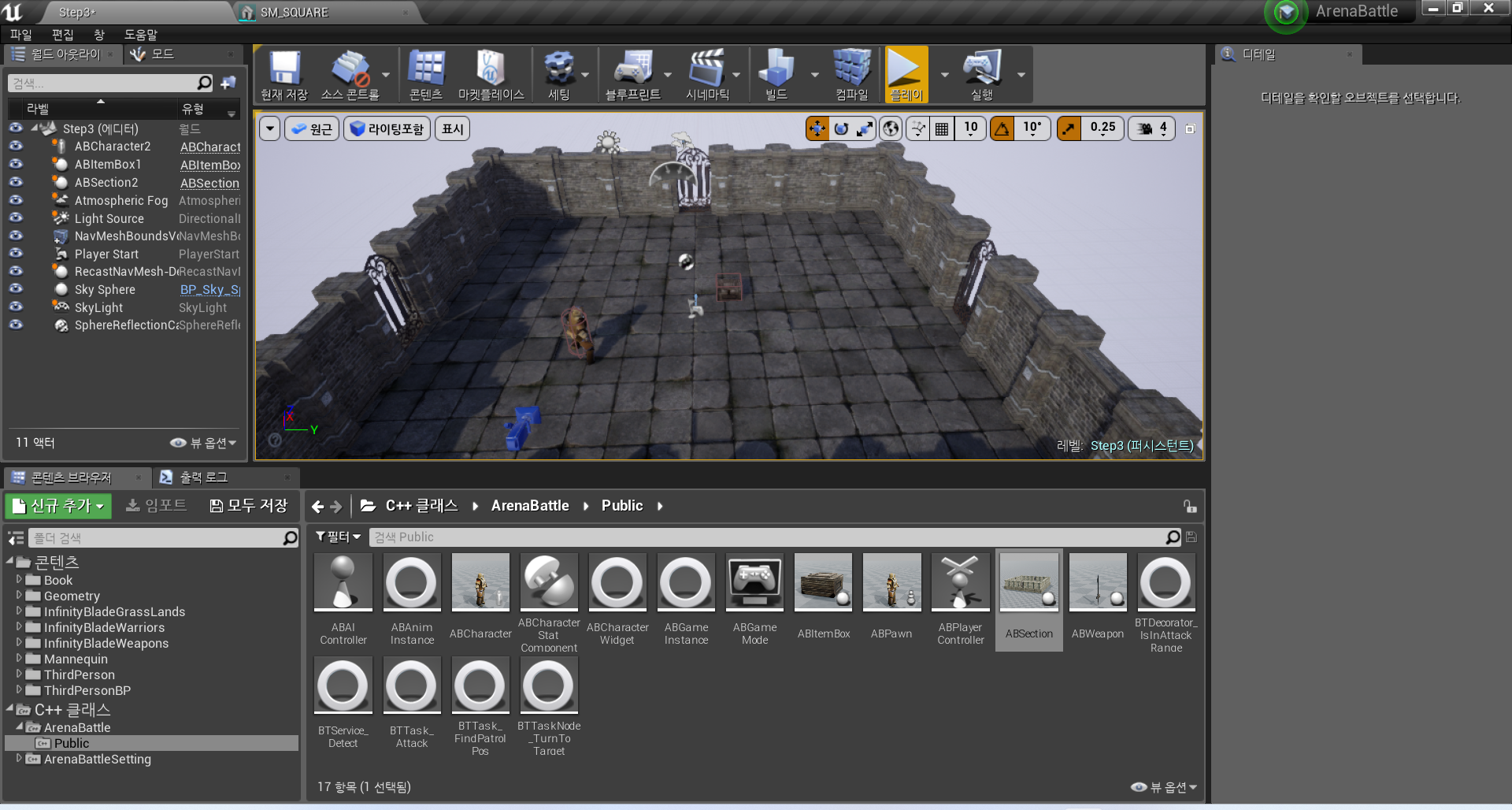
Task: Open 세팅 settings toolbar icon
Action: [x=558, y=74]
